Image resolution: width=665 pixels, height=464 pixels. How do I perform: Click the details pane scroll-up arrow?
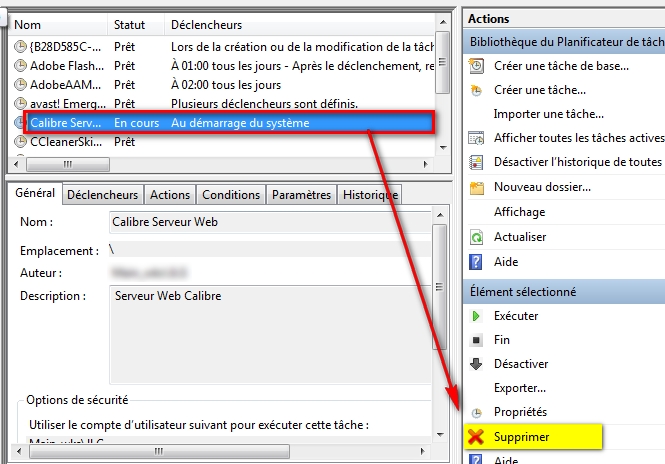coord(440,215)
